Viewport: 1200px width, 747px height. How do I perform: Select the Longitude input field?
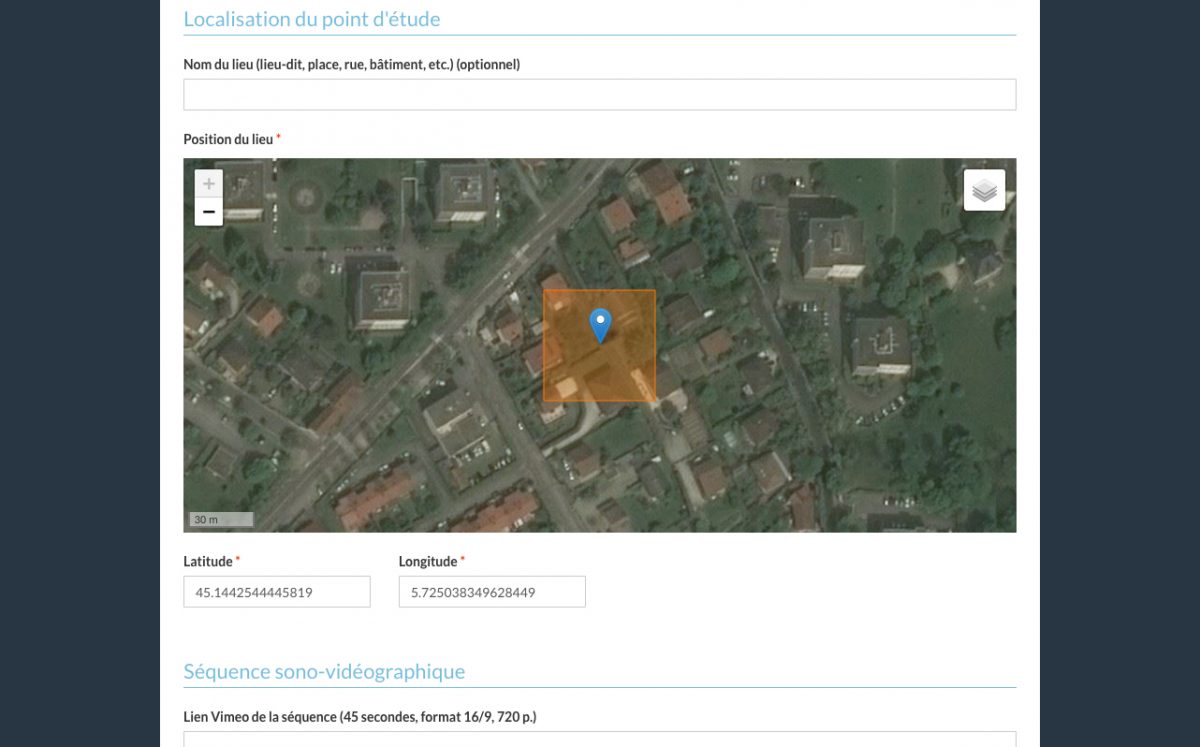click(491, 592)
